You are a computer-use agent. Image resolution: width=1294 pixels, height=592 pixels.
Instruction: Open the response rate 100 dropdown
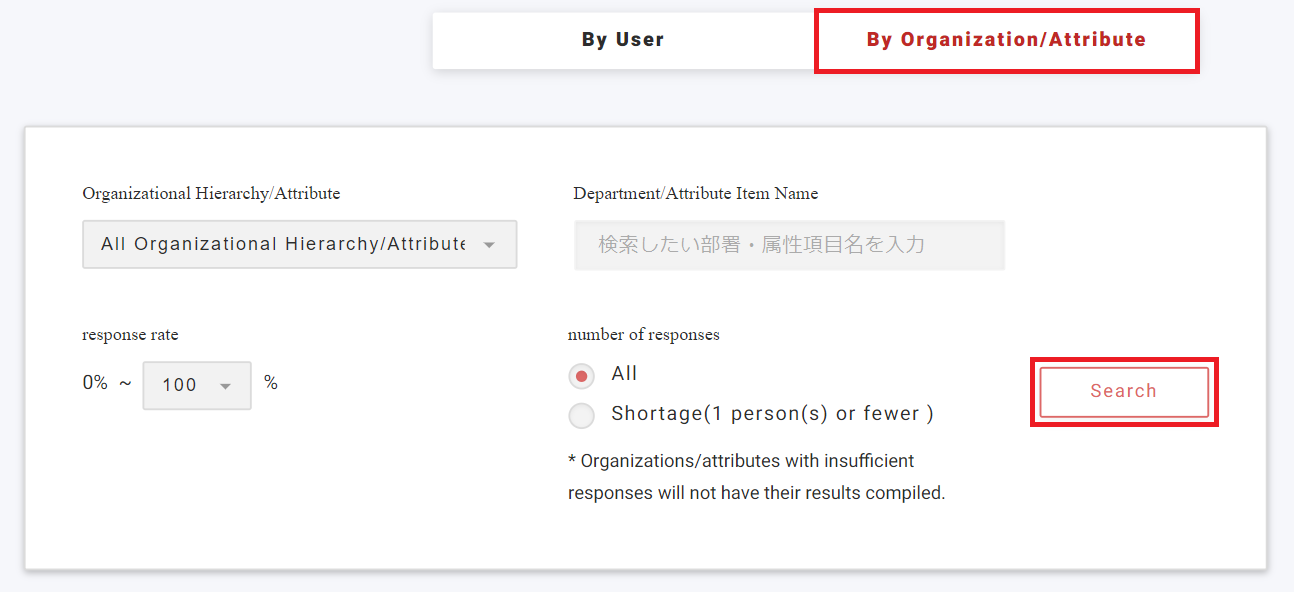point(180,385)
